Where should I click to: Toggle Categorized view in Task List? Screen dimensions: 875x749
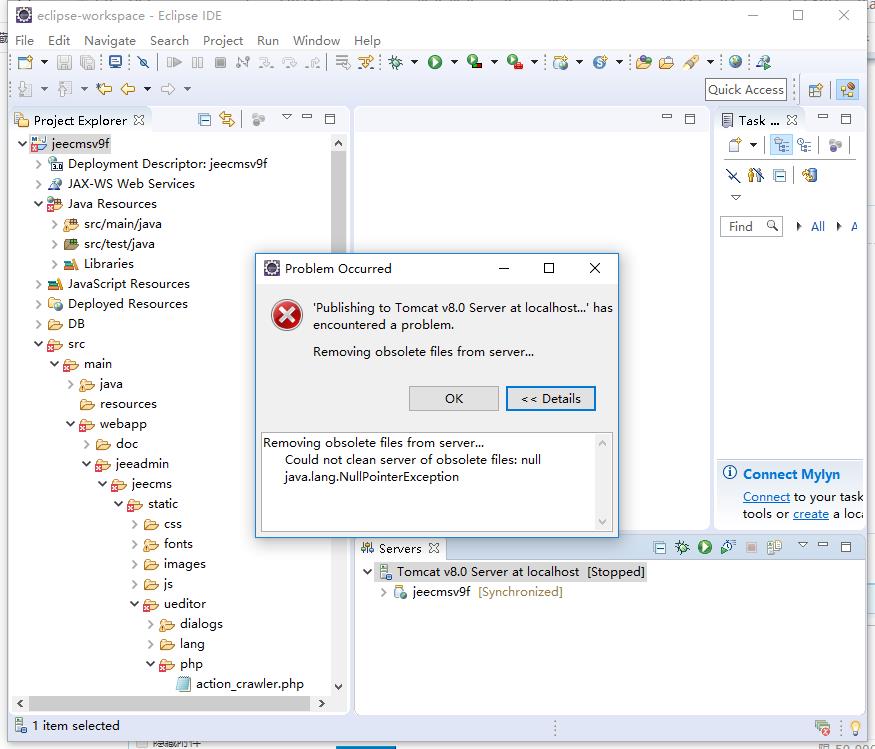pyautogui.click(x=781, y=145)
